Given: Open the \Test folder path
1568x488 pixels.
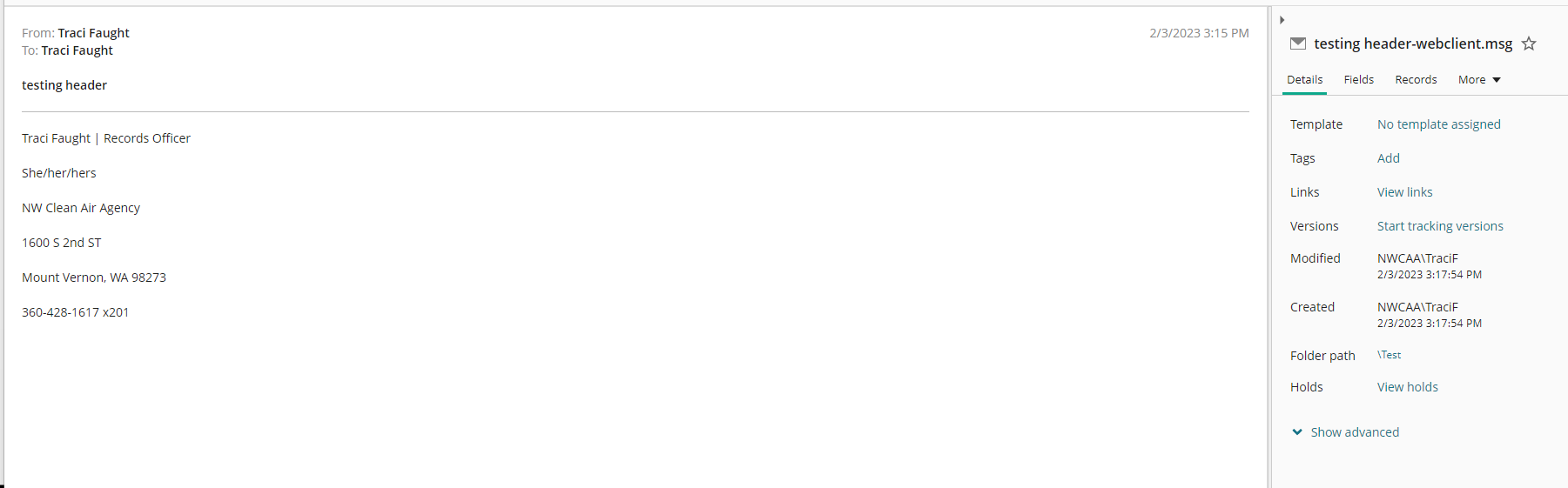Looking at the screenshot, I should click(x=1389, y=355).
